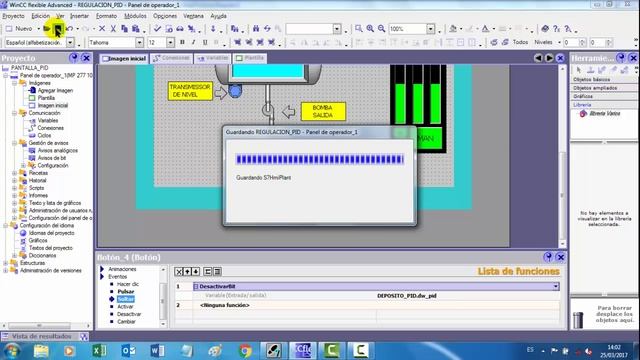Select Avisos analógicos tree item
Viewport: 640px width, 360px height.
pos(58,151)
